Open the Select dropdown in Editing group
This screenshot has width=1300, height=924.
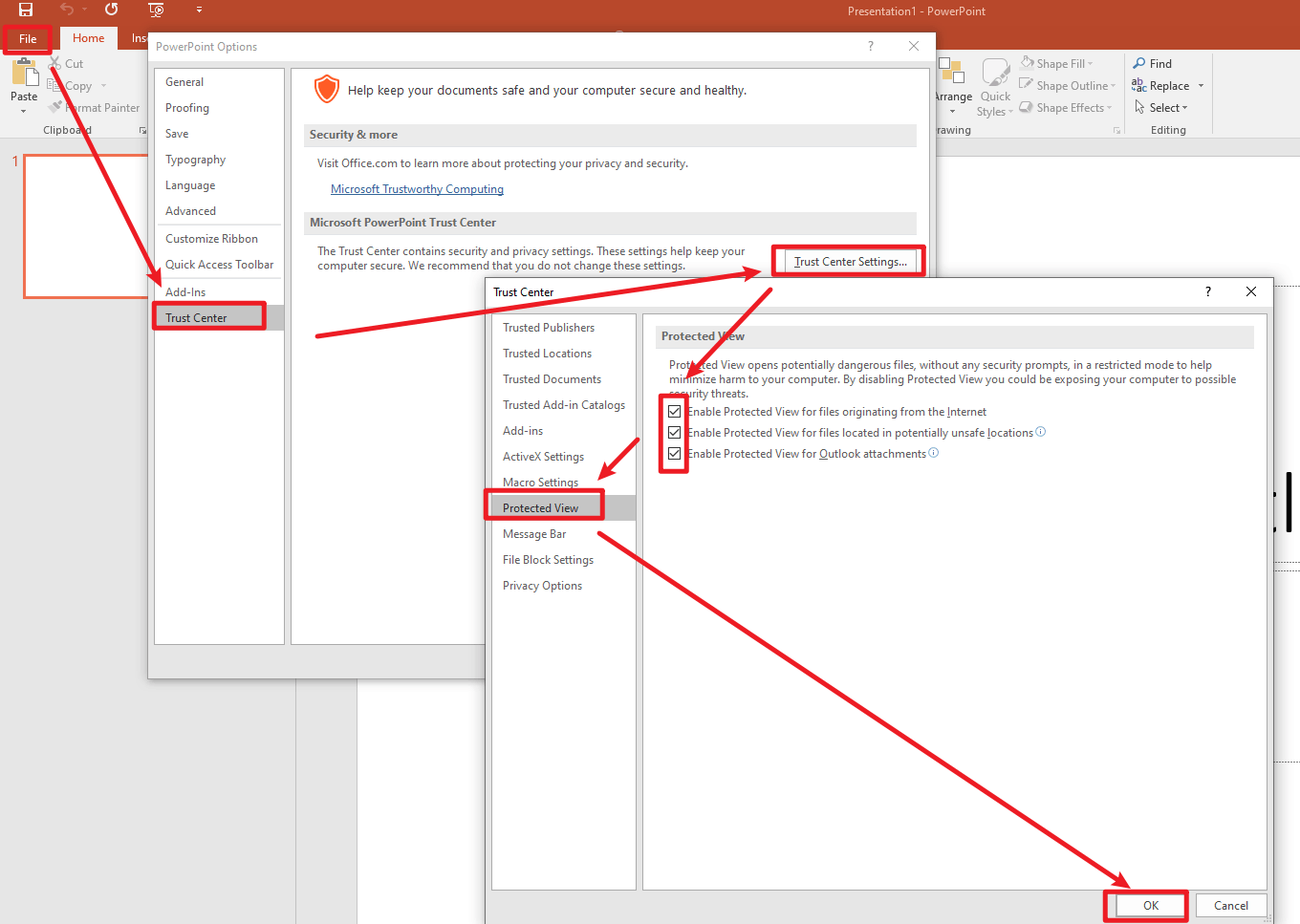tap(1160, 108)
